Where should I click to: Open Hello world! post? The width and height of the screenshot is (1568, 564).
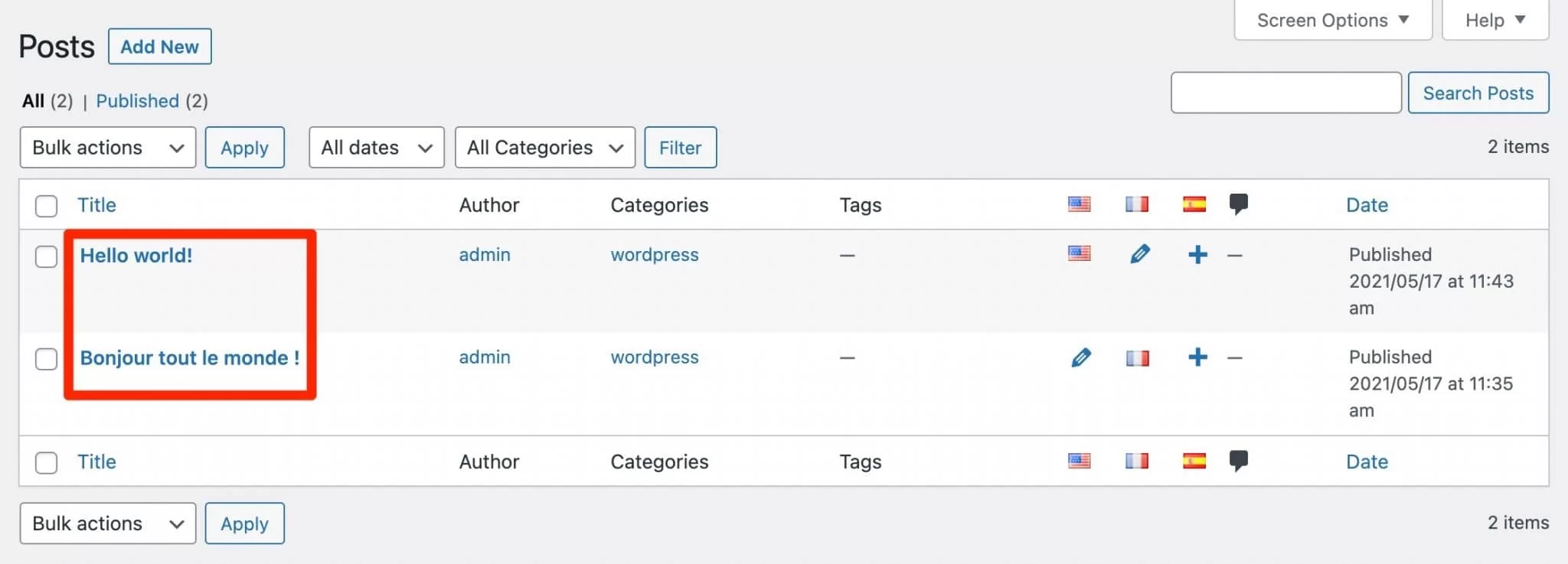pos(136,256)
